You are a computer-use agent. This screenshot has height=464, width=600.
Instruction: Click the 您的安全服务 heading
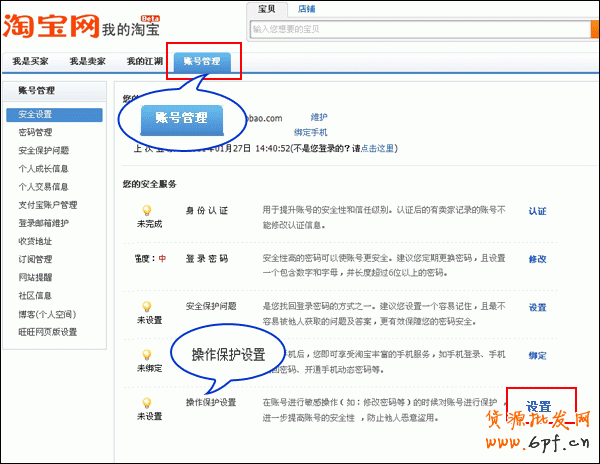click(149, 184)
